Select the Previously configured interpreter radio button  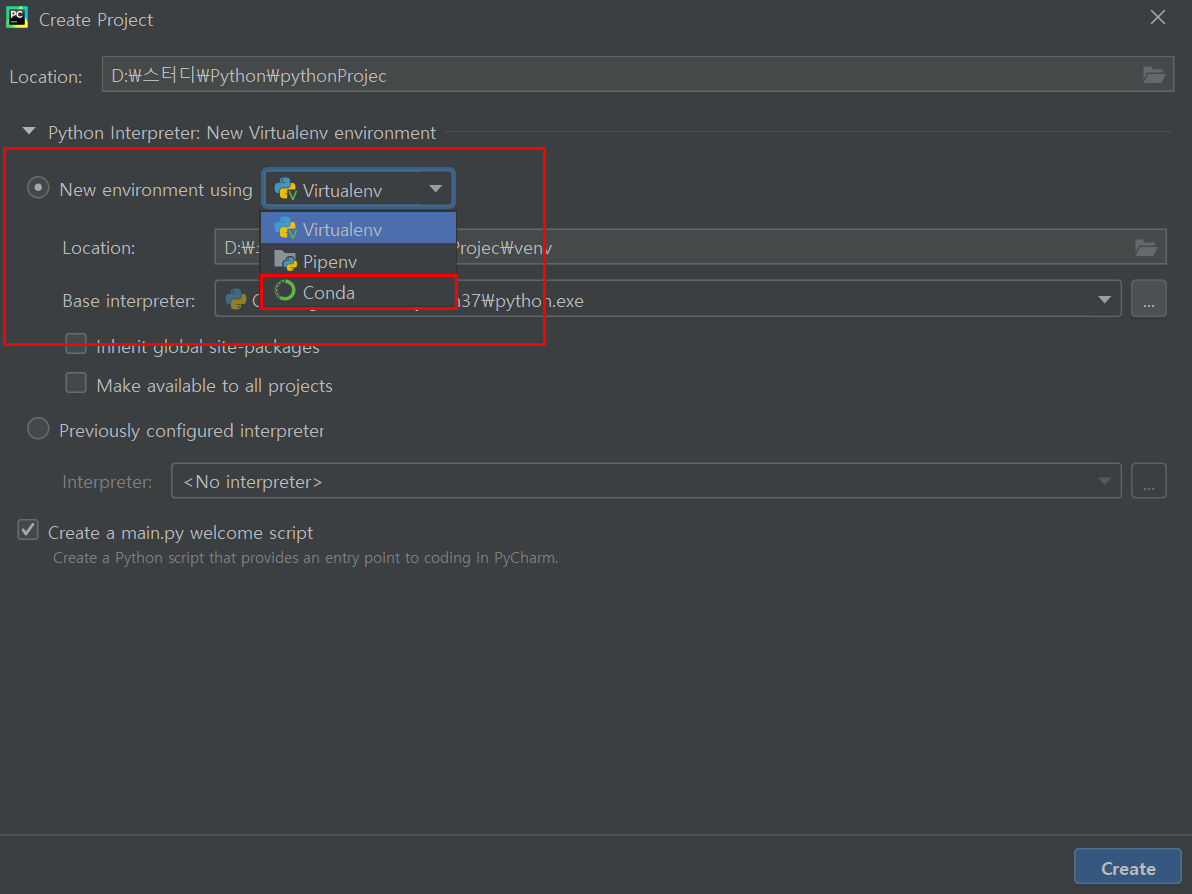pos(38,429)
